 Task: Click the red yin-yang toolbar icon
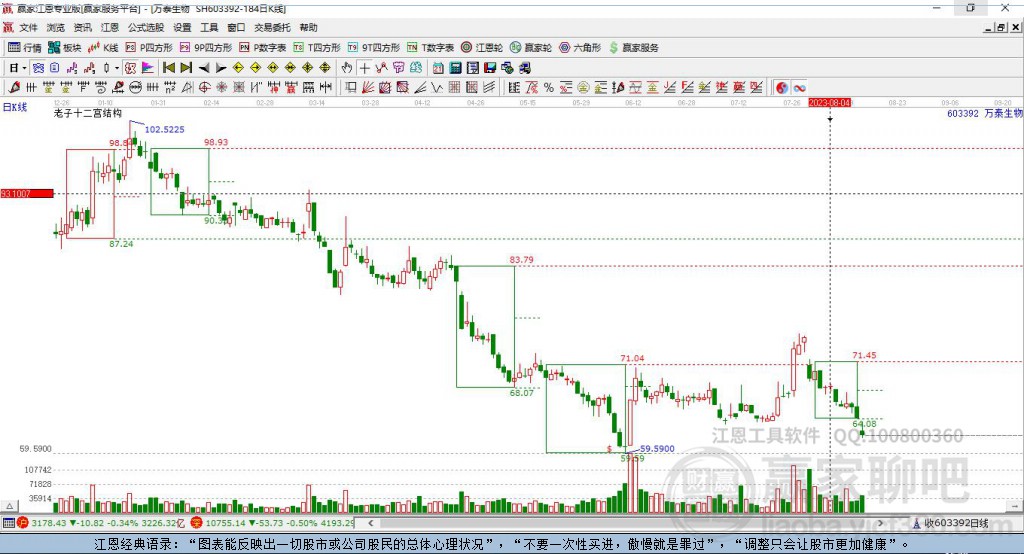[782, 88]
